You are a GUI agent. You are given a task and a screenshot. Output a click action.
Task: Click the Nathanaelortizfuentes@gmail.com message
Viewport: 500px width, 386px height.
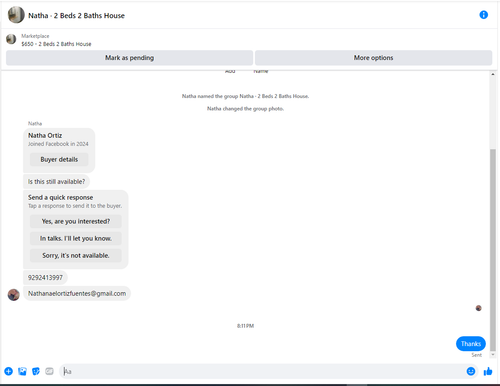pos(77,294)
